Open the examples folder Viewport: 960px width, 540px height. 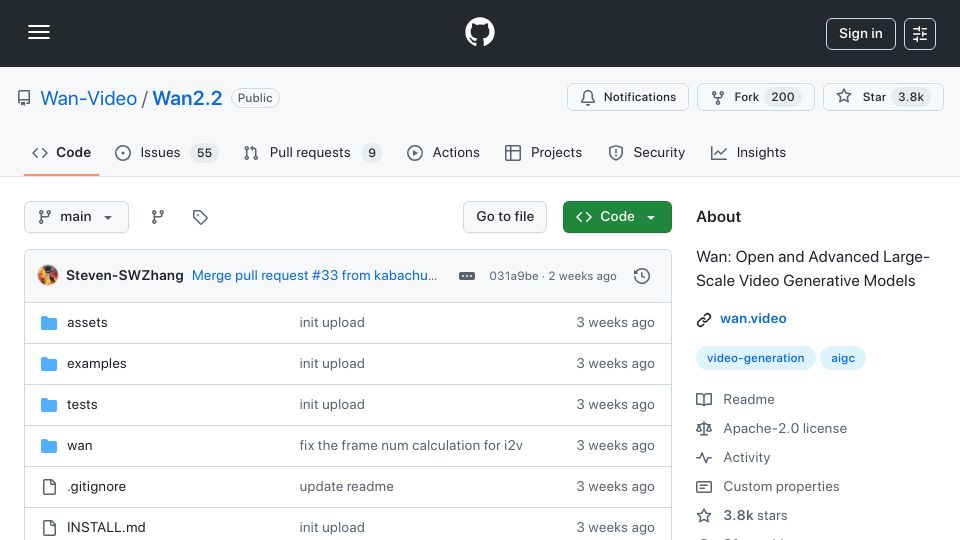97,364
